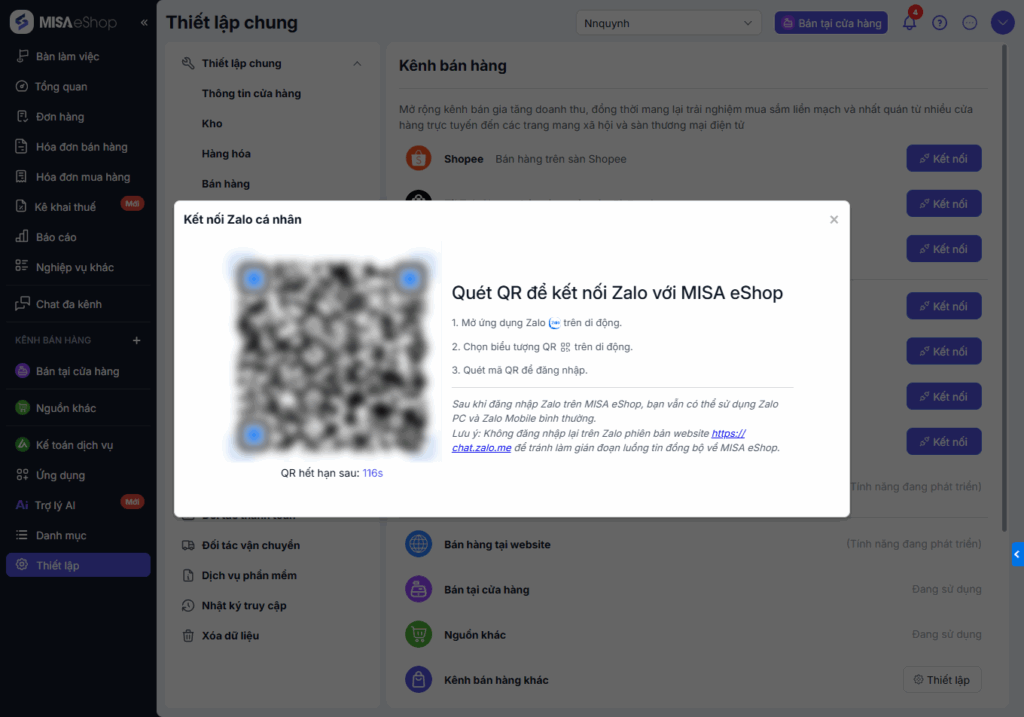The image size is (1024, 717).
Task: Close the Kết nối Zalo cá nhân dialog
Action: click(834, 220)
